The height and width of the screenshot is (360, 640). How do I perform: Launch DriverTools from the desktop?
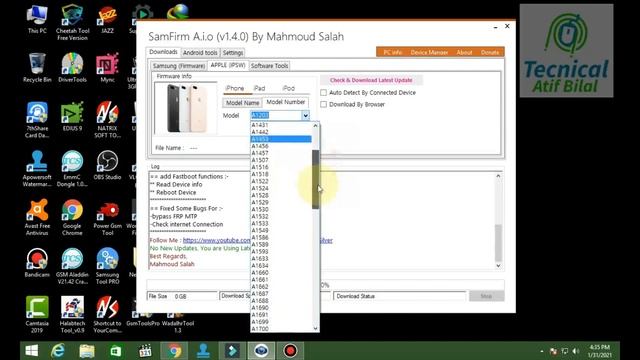point(72,68)
